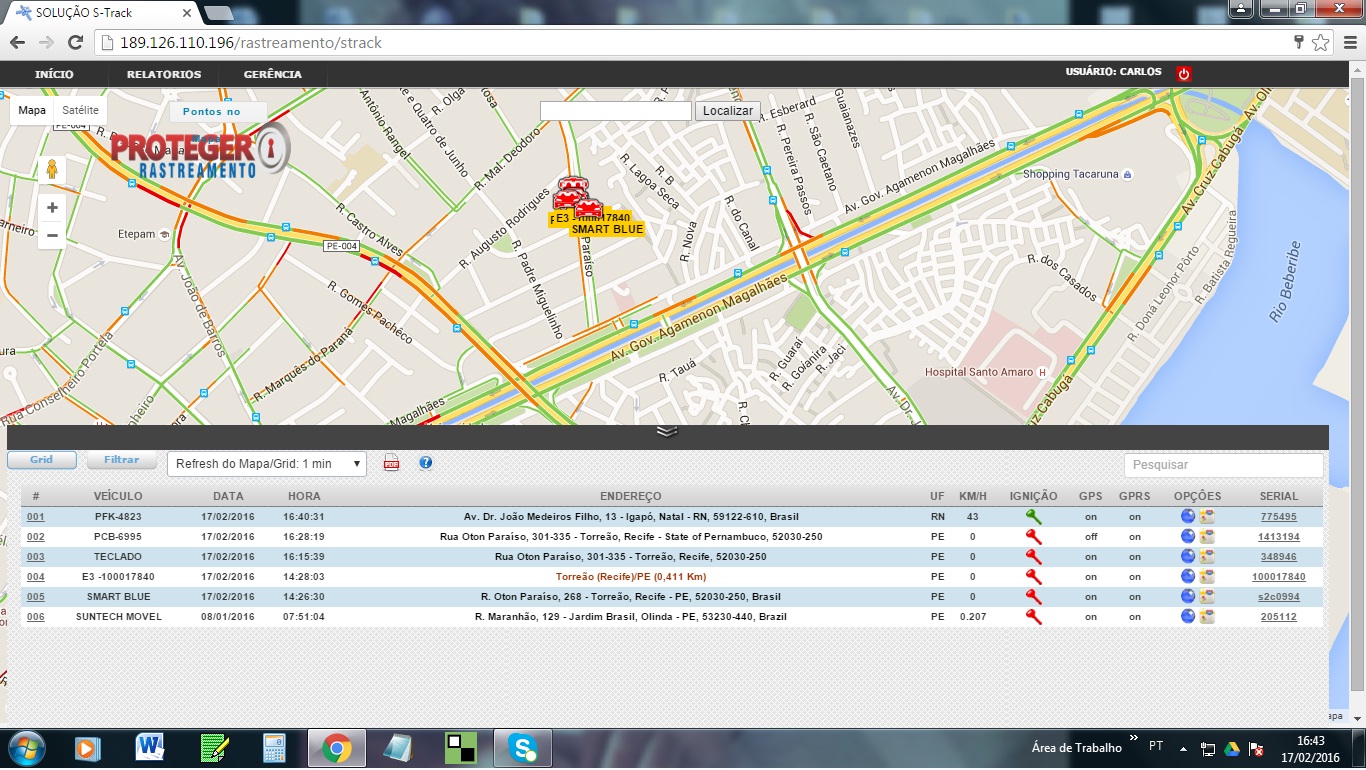Toggle the Pontos no map option
Screen dimensions: 1366x770
coord(212,112)
